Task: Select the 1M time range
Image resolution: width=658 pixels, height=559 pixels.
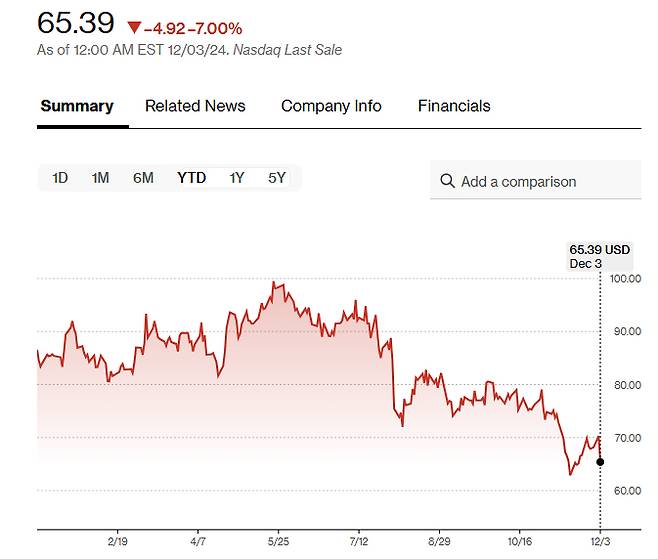Action: [100, 178]
